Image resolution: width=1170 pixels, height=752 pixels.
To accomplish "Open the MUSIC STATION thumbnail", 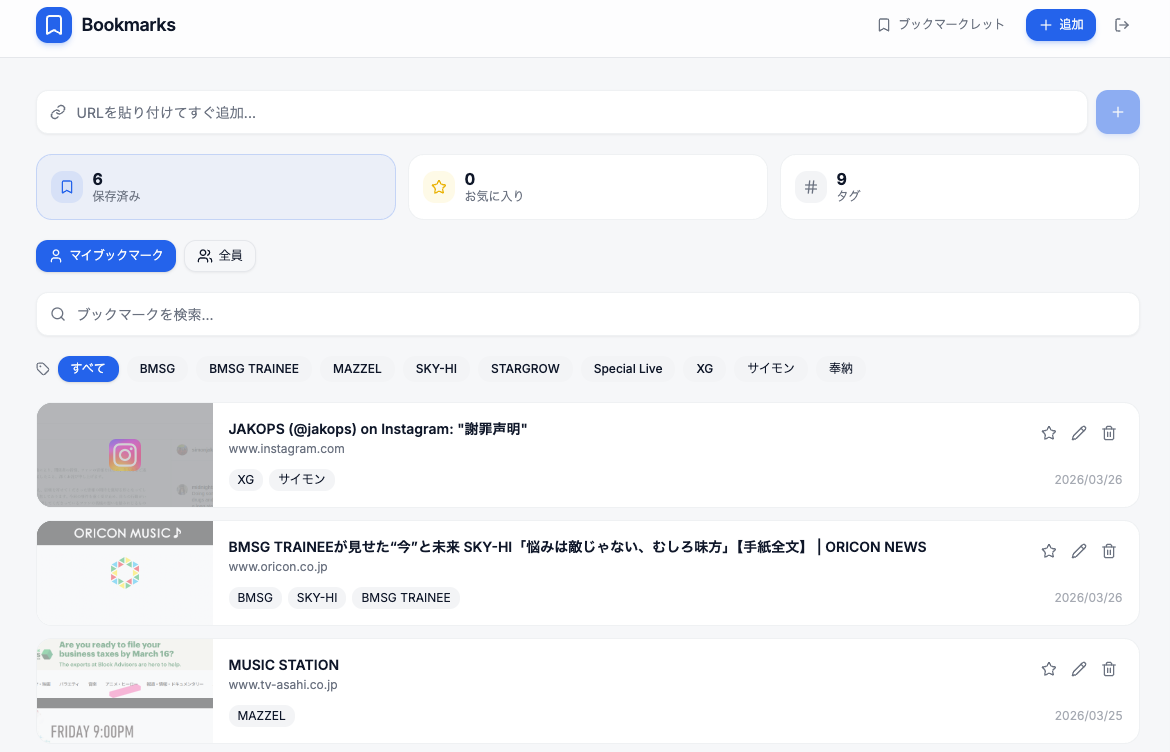I will tap(124, 690).
